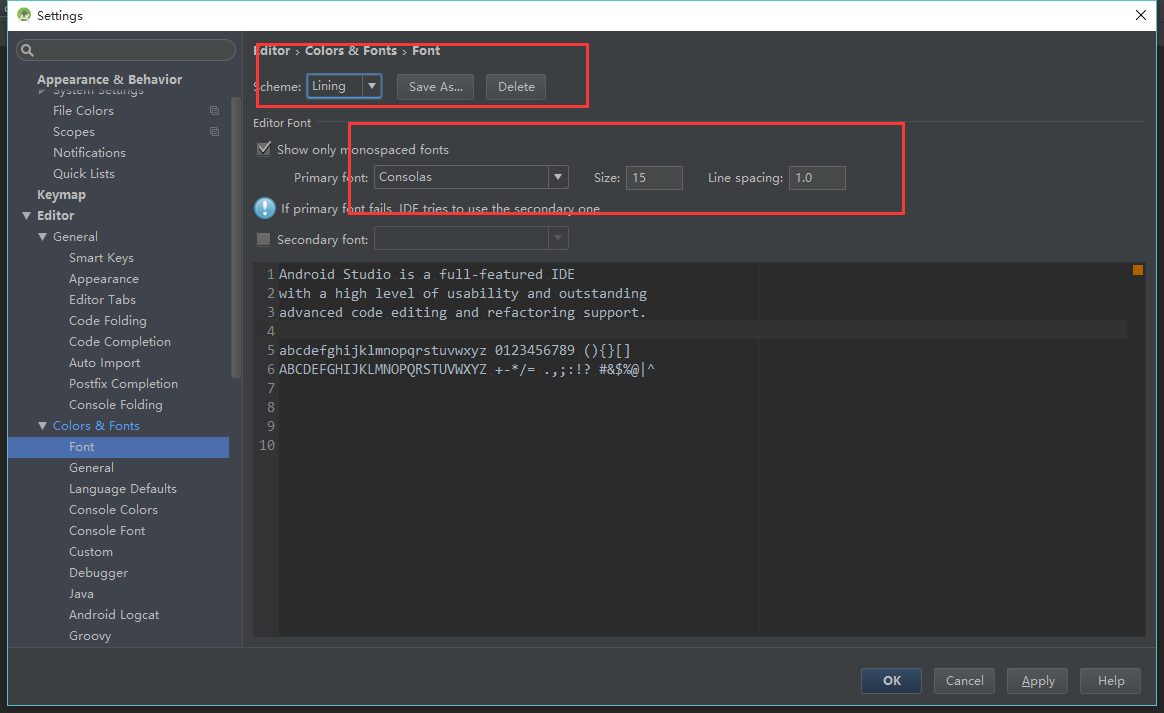Open File Colors settings
The height and width of the screenshot is (713, 1164).
coord(83,111)
